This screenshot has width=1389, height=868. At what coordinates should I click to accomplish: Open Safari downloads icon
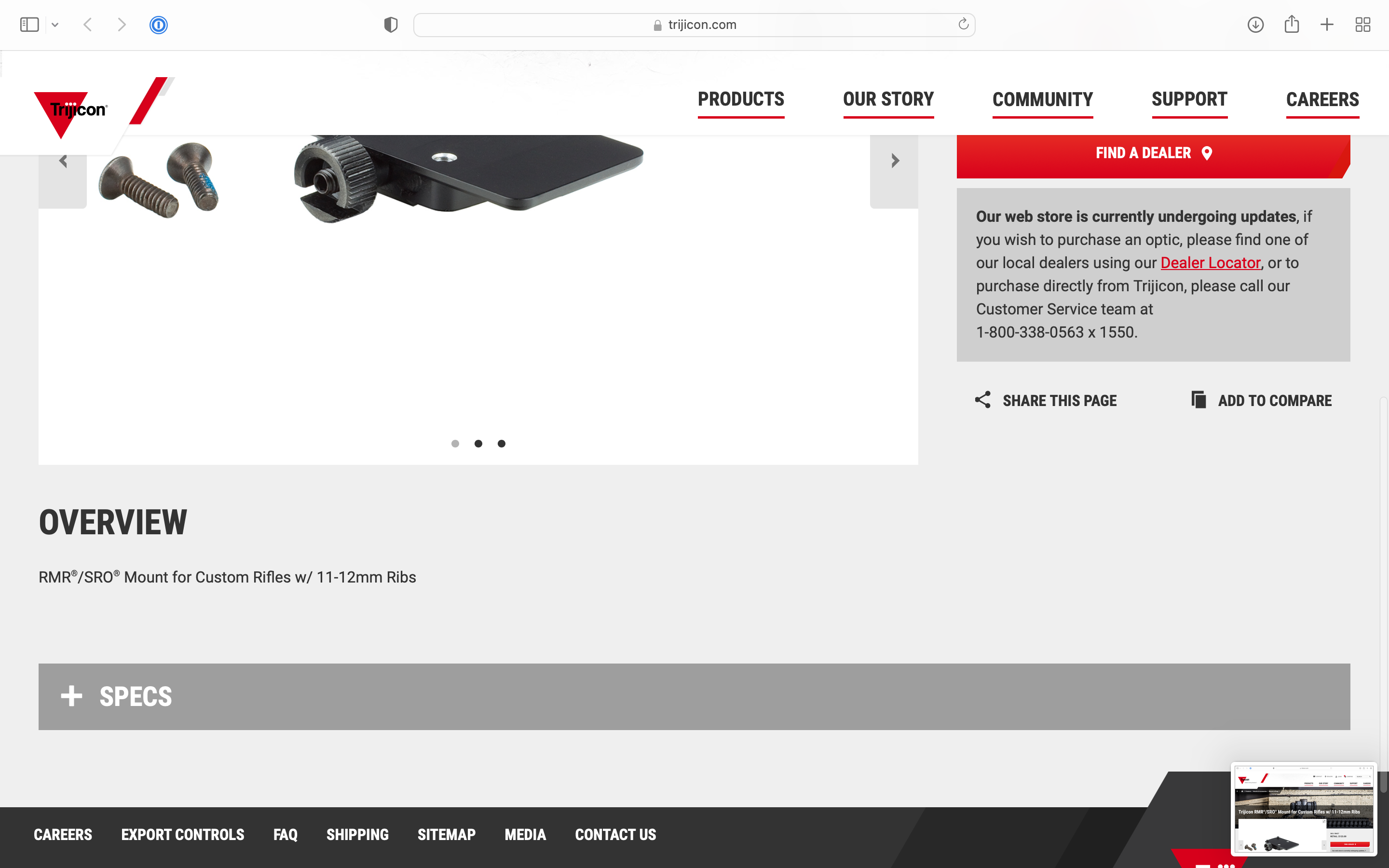tap(1255, 25)
